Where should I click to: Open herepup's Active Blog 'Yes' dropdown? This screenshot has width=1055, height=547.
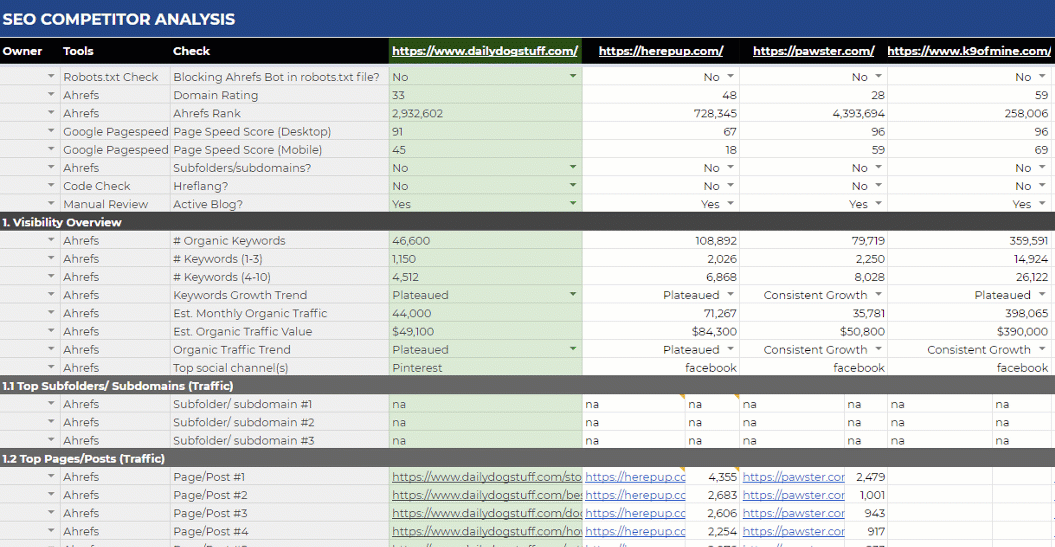(x=730, y=204)
